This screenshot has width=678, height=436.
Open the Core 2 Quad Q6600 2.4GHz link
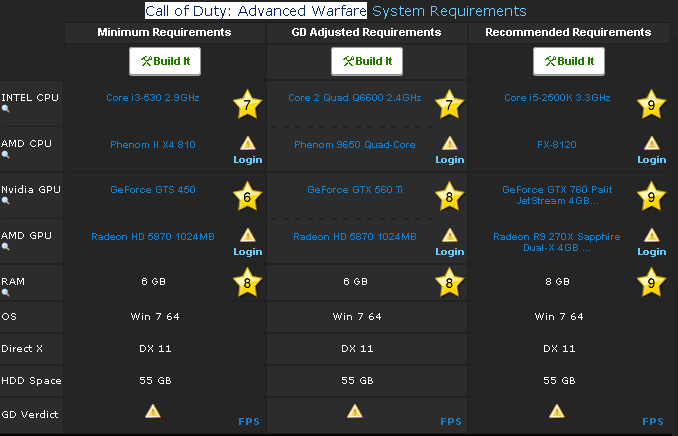pos(355,98)
